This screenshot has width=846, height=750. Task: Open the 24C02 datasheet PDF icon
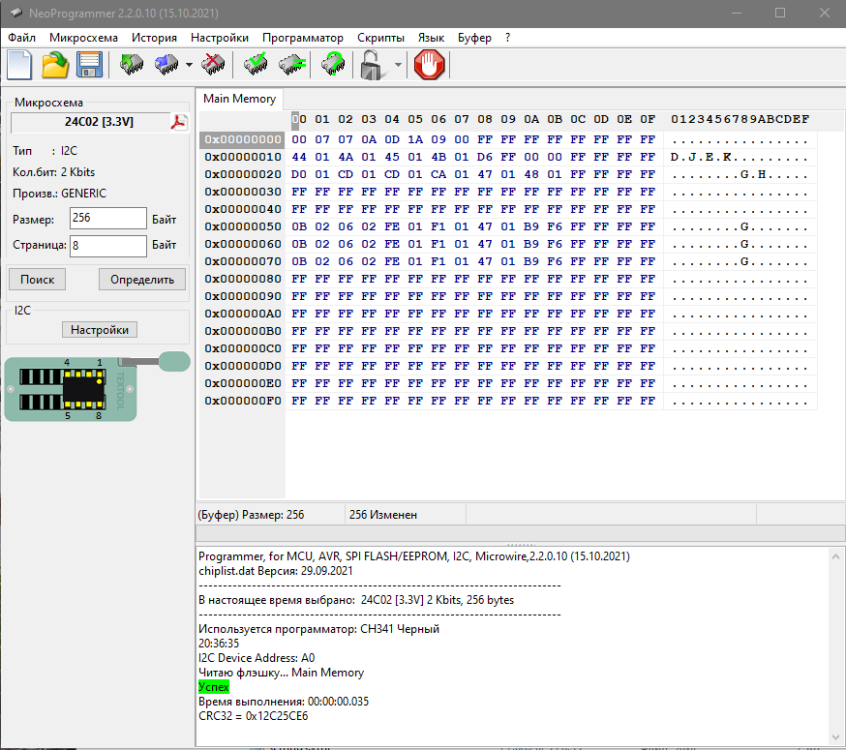tap(178, 122)
